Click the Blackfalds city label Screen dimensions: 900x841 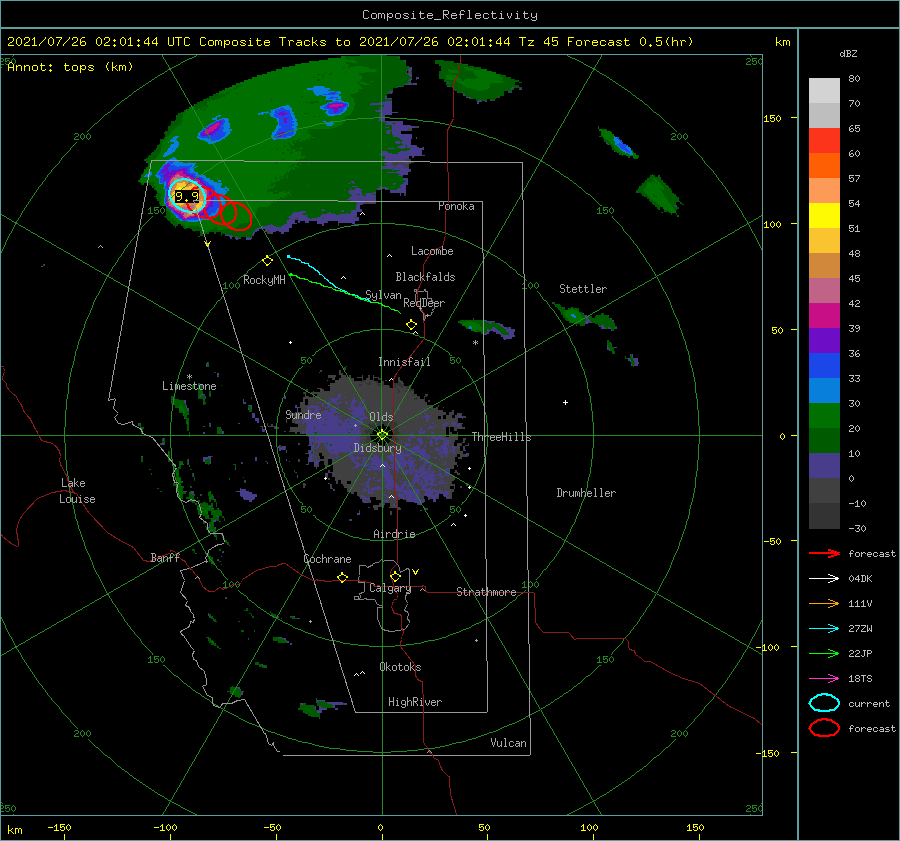click(425, 277)
